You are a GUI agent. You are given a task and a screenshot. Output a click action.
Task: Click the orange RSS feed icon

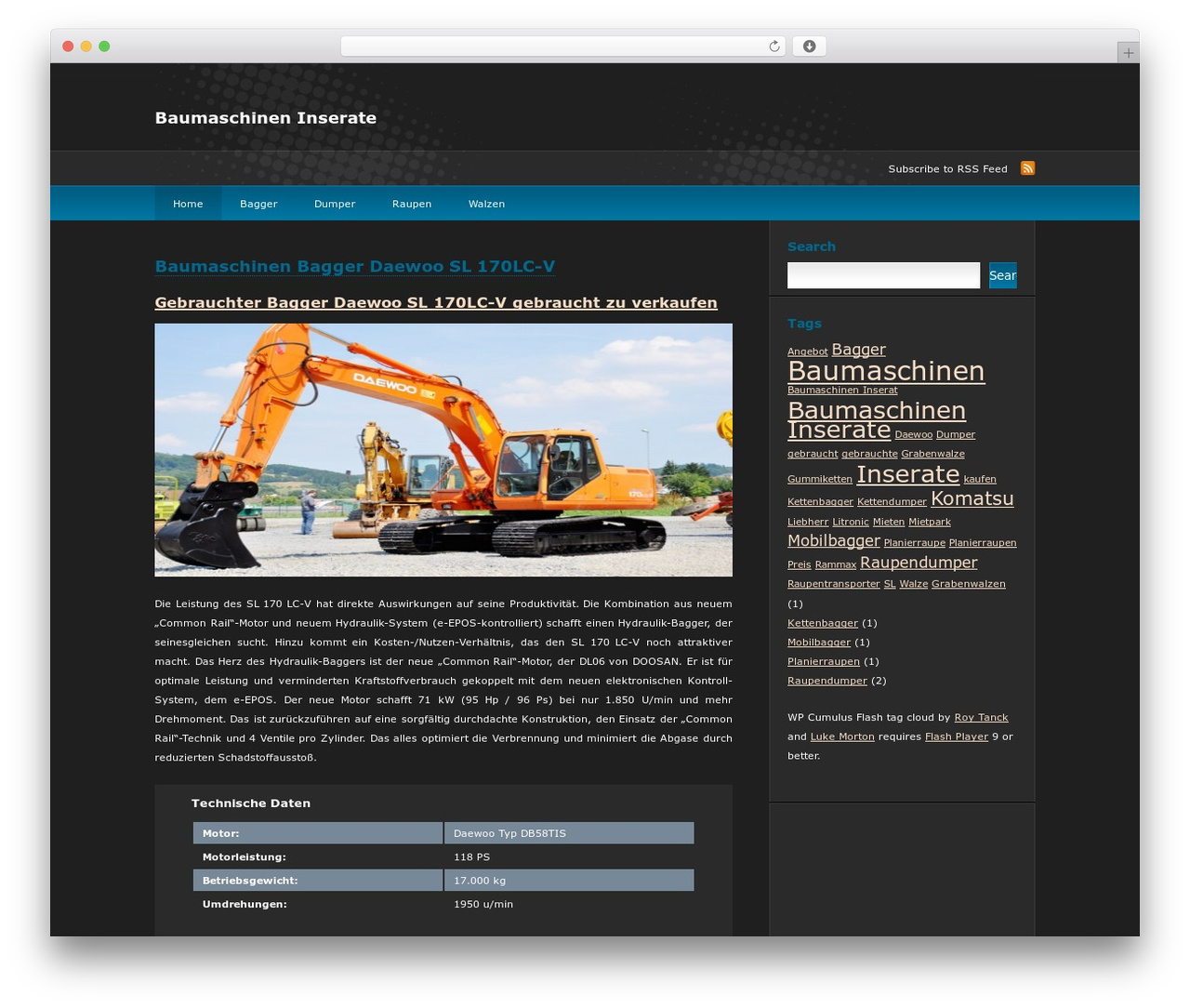1027,168
